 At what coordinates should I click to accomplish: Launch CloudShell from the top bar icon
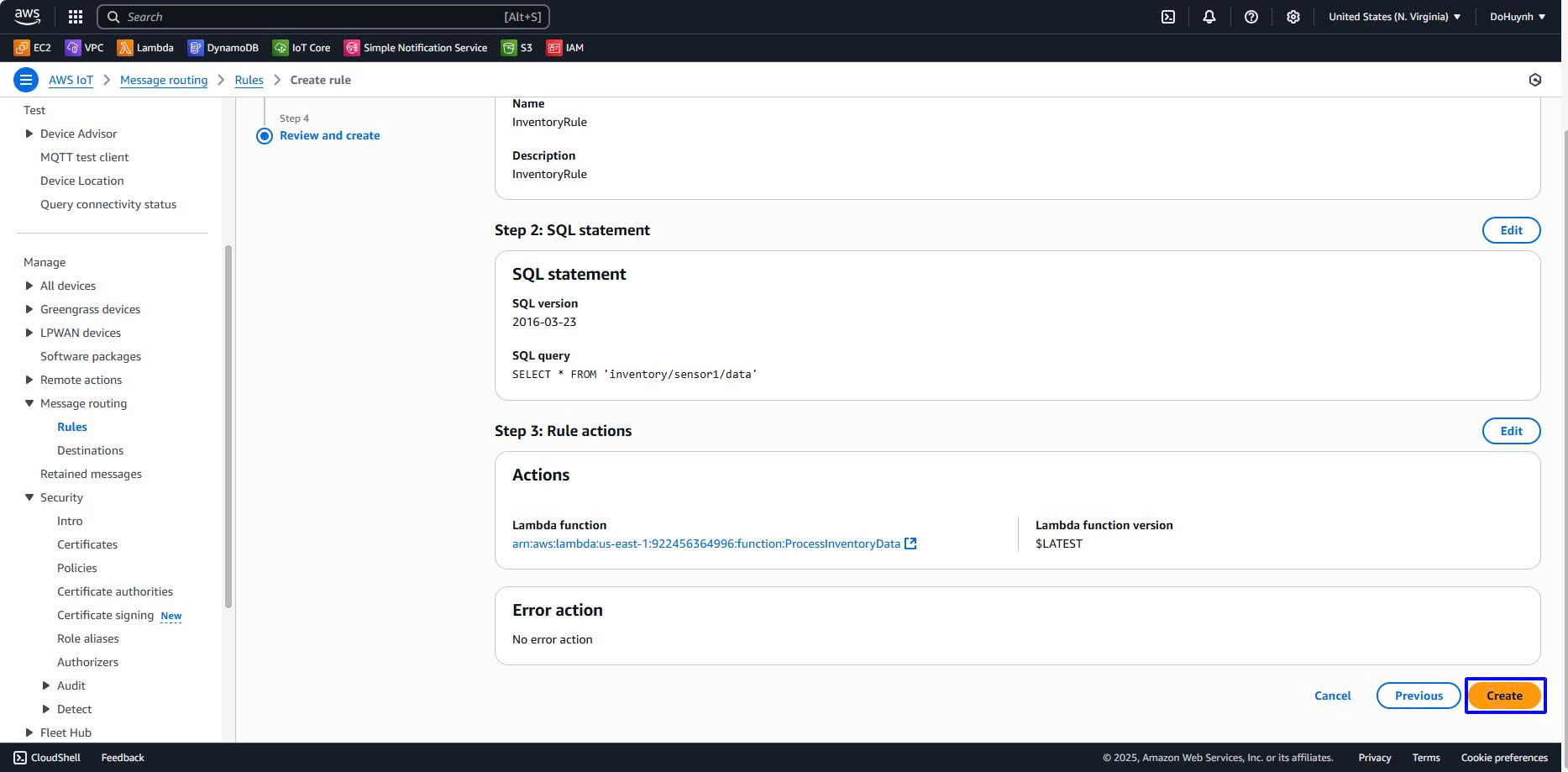(1167, 17)
